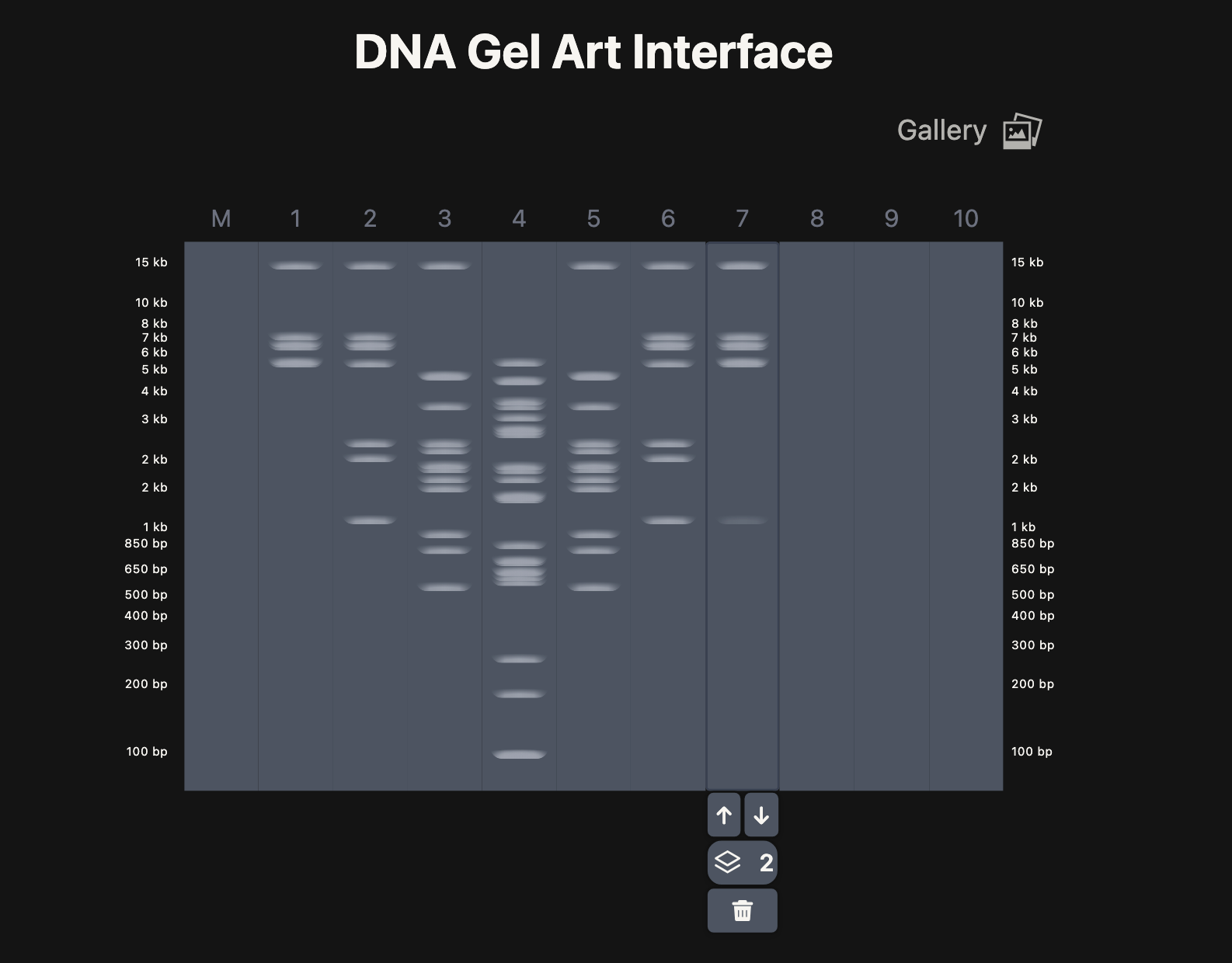Delete lane 7 with trash icon
The height and width of the screenshot is (963, 1232).
click(742, 910)
